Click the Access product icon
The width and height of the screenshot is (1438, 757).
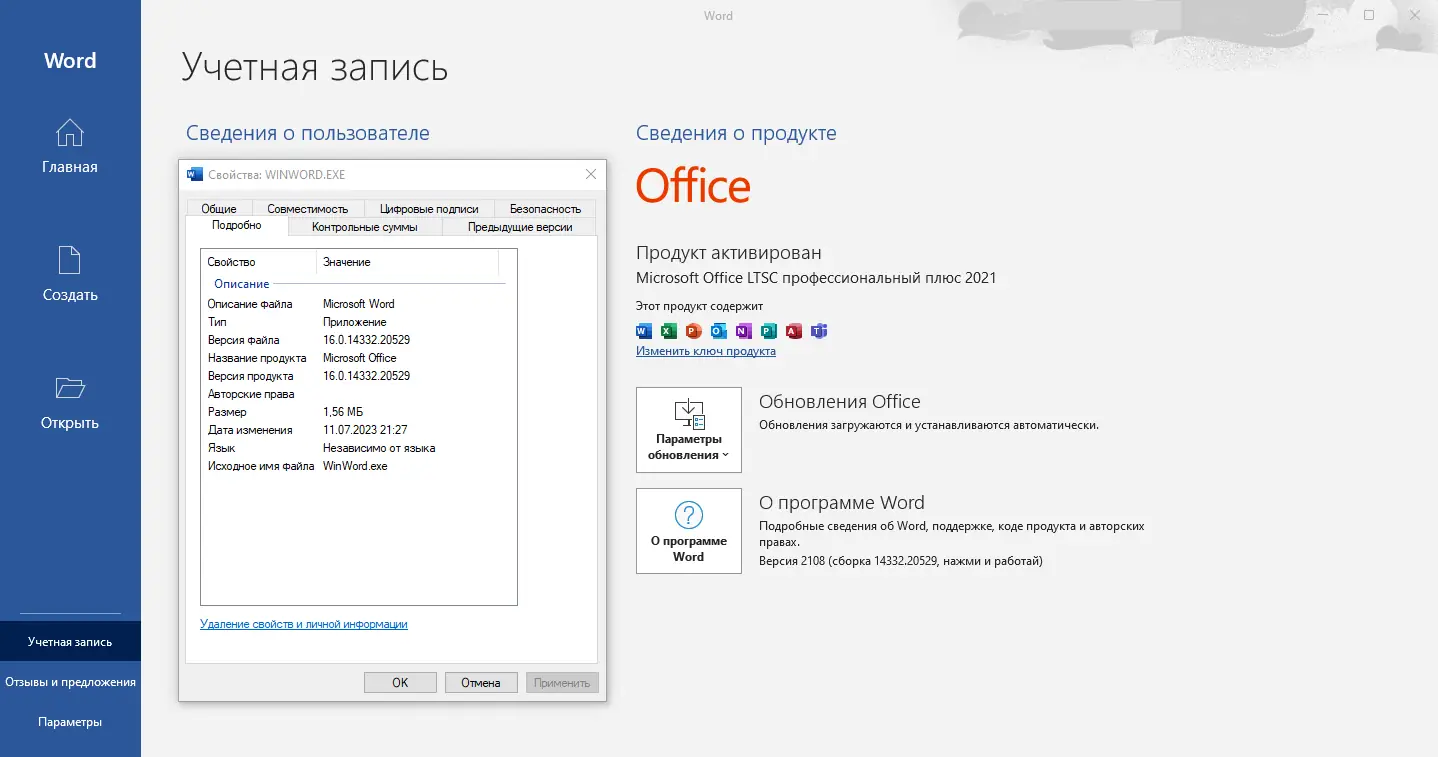coord(794,331)
